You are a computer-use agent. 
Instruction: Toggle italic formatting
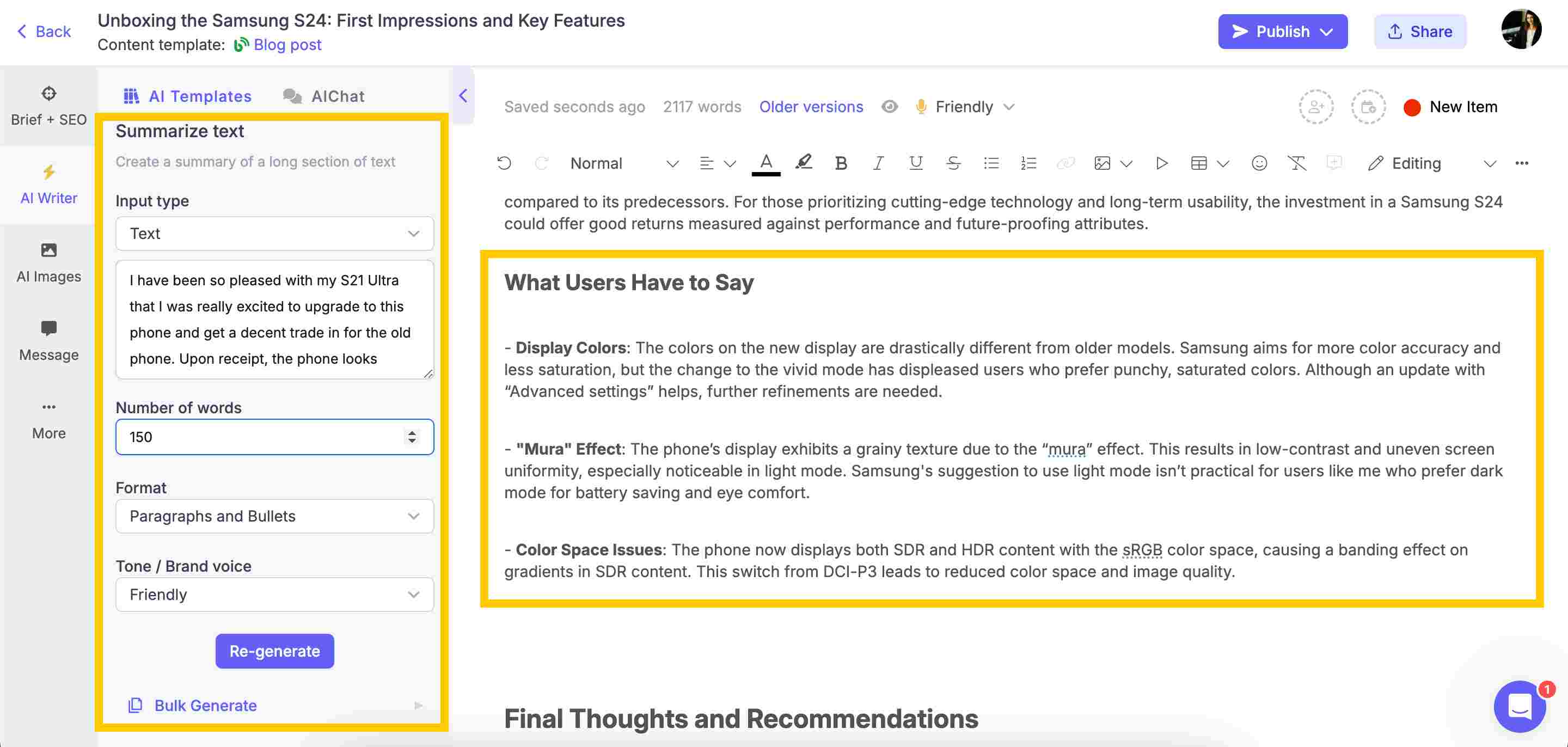pos(878,163)
